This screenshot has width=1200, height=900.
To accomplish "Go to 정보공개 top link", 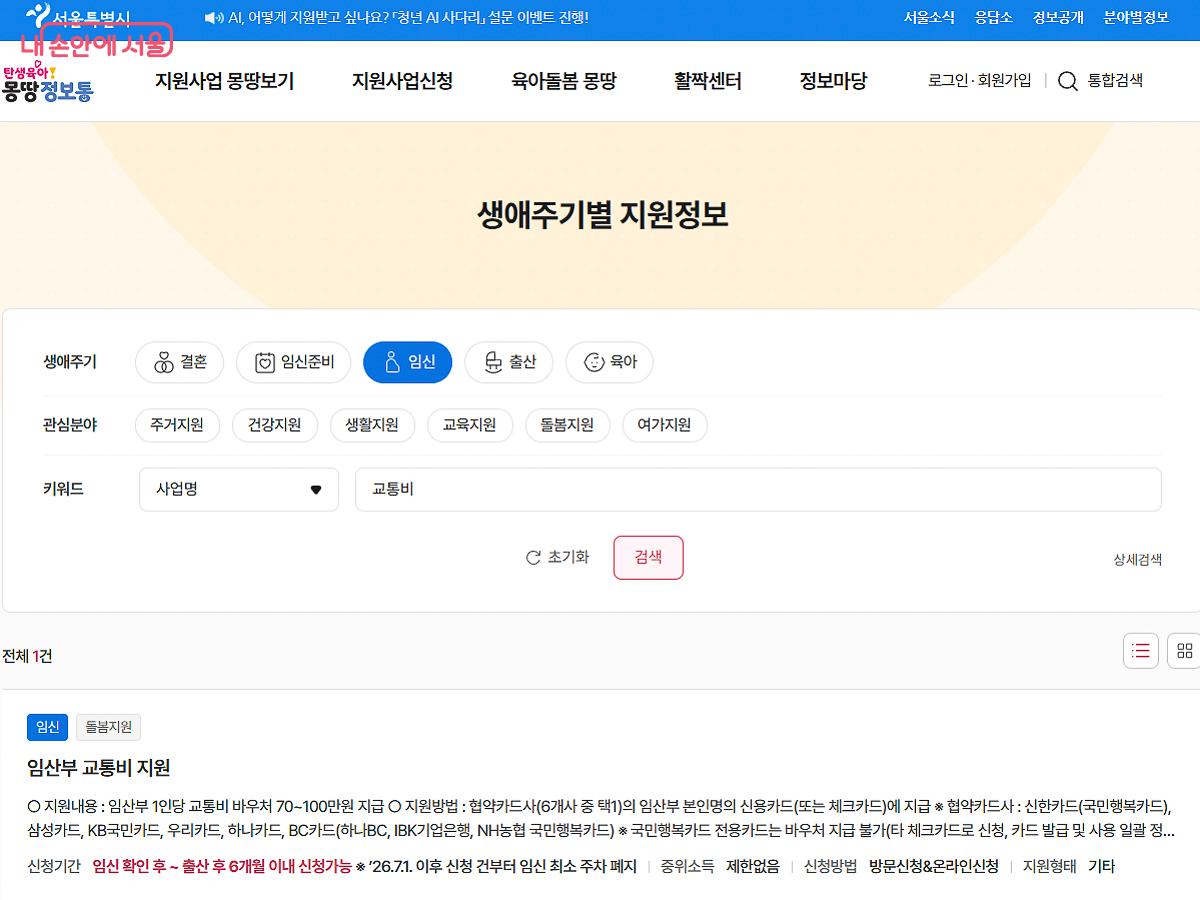I will (x=1058, y=17).
